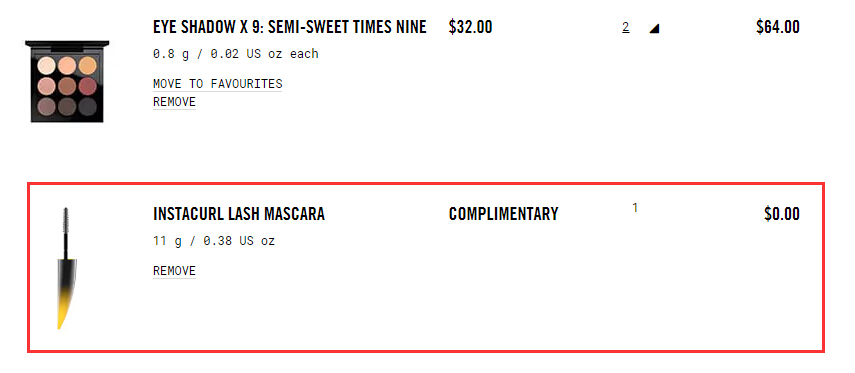Click the COMPLIMENTARY price label

tap(503, 214)
